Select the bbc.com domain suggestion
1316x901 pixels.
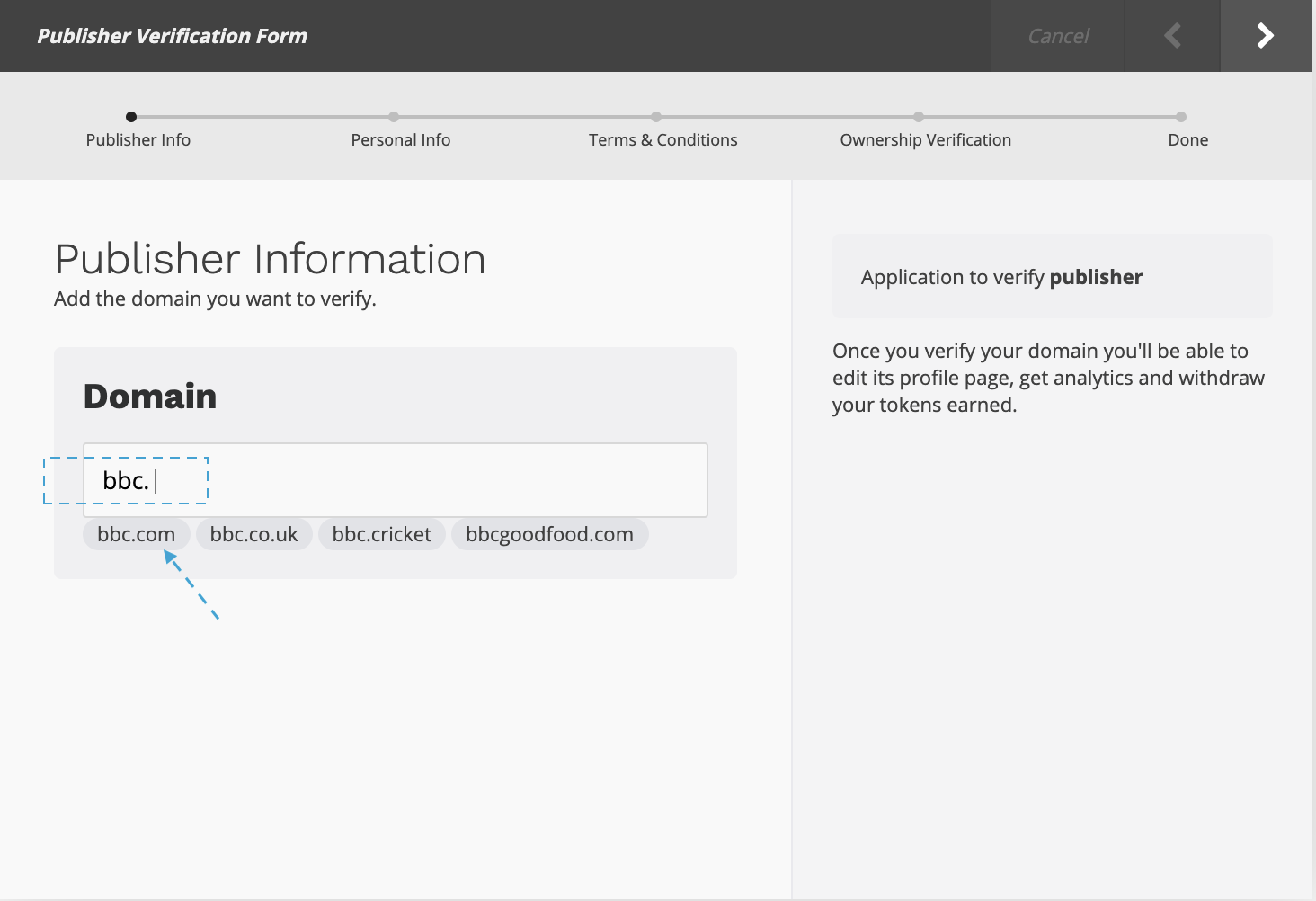pos(137,534)
